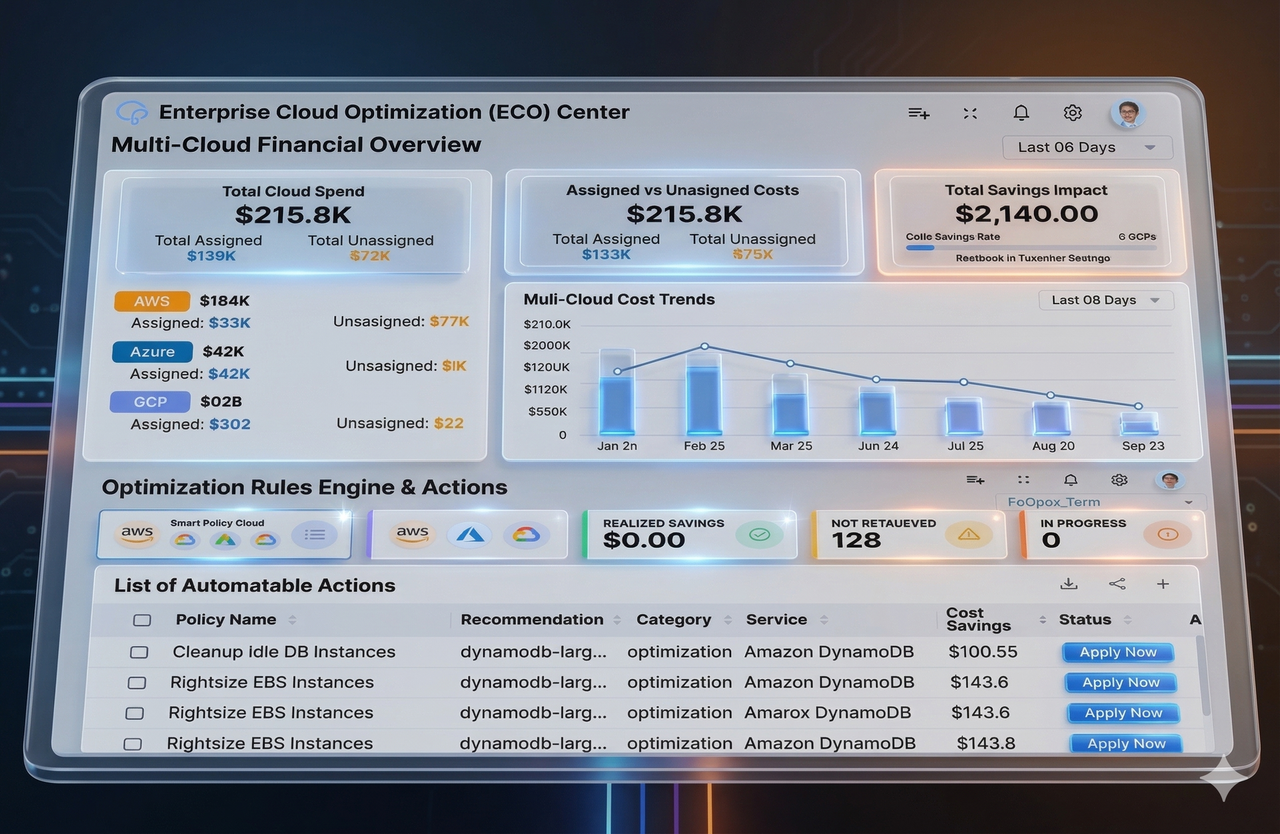
Task: Share the automatable actions list
Action: click(1117, 583)
